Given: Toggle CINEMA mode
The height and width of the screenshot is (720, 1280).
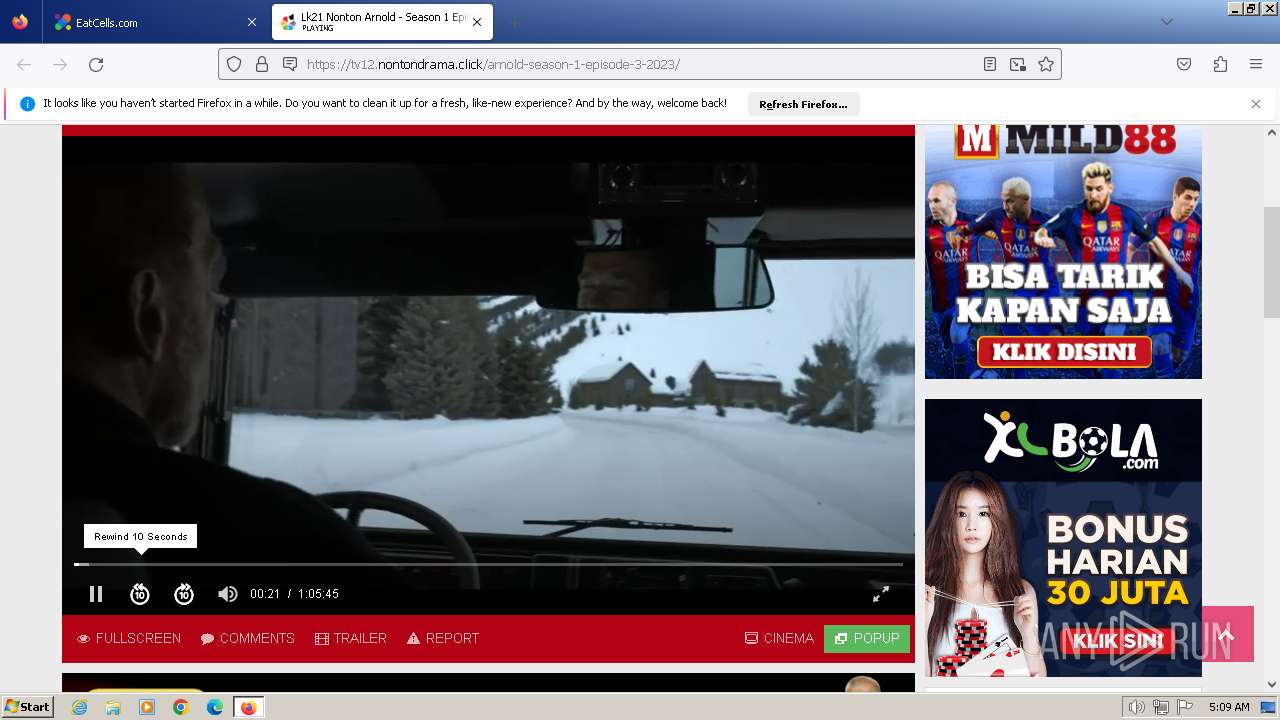Looking at the screenshot, I should pyautogui.click(x=779, y=638).
